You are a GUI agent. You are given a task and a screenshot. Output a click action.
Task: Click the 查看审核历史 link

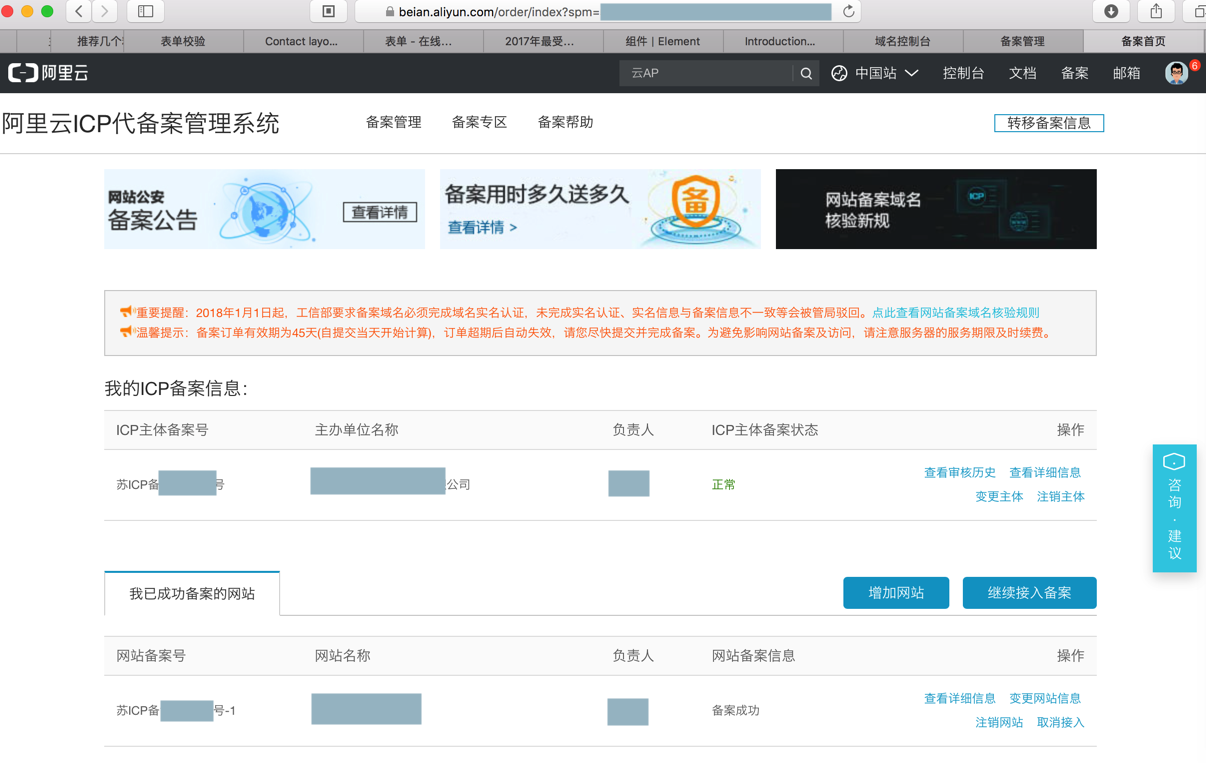tap(960, 473)
